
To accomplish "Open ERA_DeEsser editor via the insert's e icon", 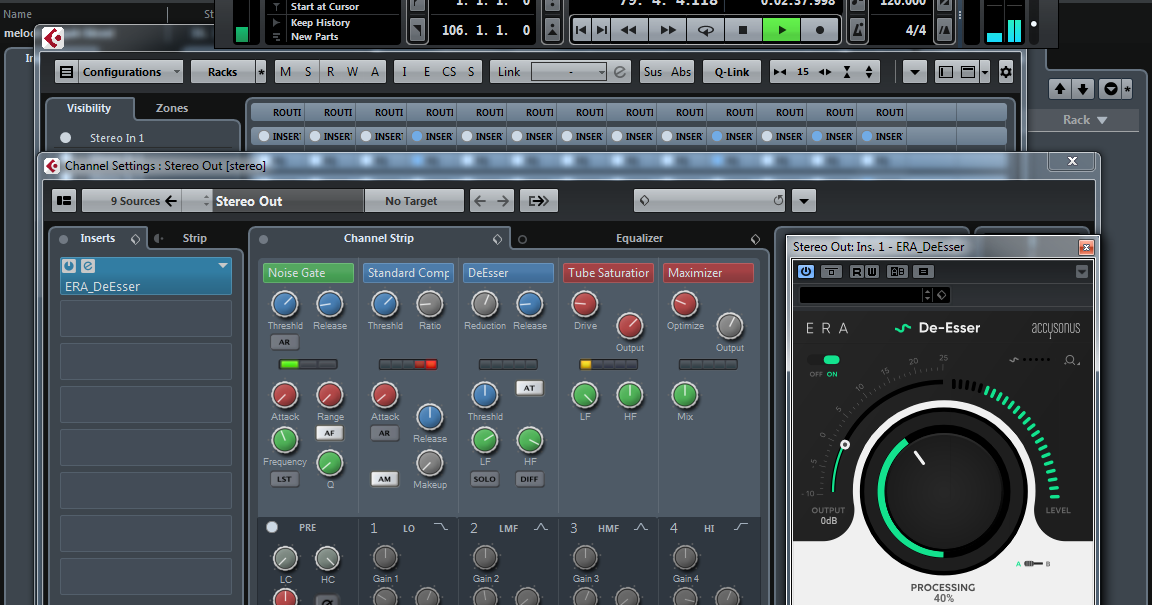I will coord(86,266).
